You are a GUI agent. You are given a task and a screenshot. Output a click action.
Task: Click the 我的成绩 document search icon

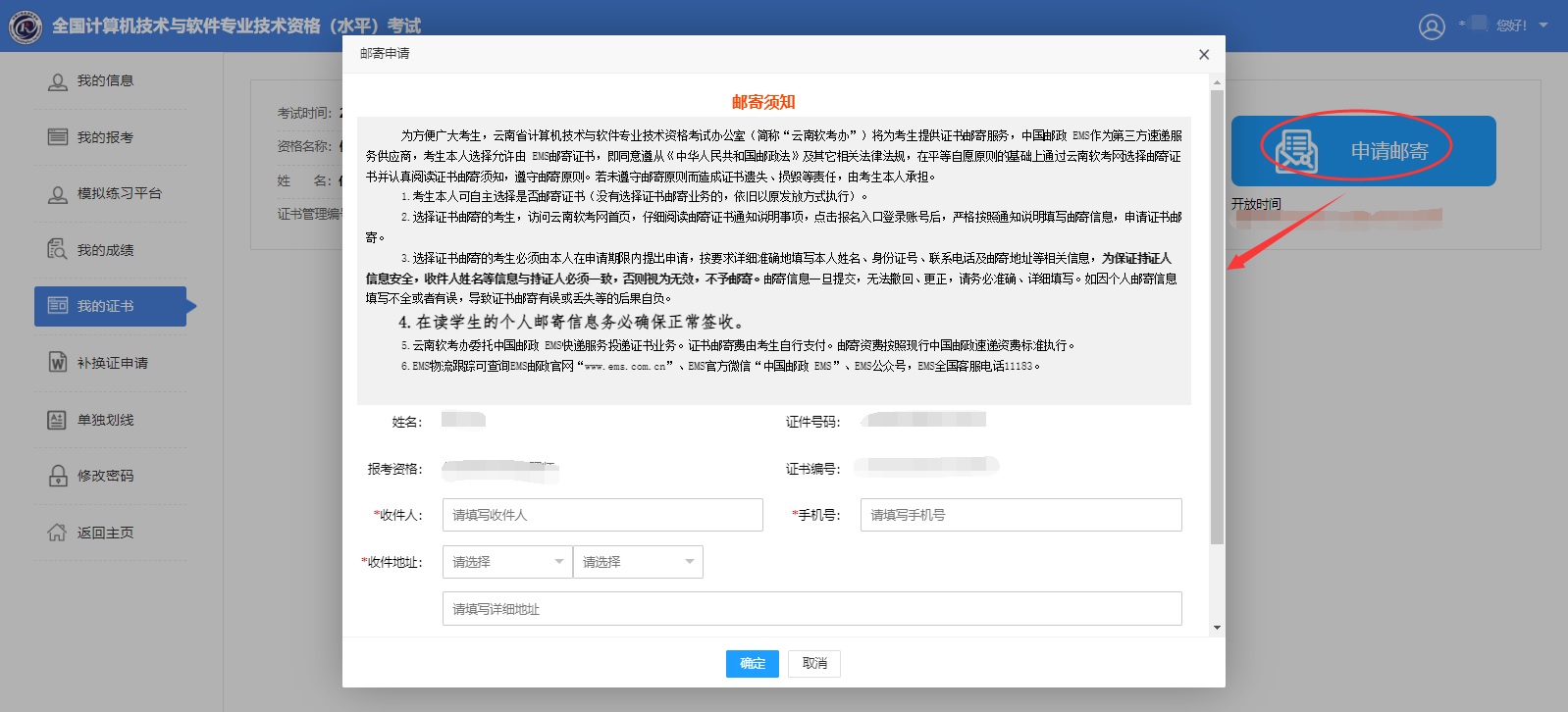point(58,250)
